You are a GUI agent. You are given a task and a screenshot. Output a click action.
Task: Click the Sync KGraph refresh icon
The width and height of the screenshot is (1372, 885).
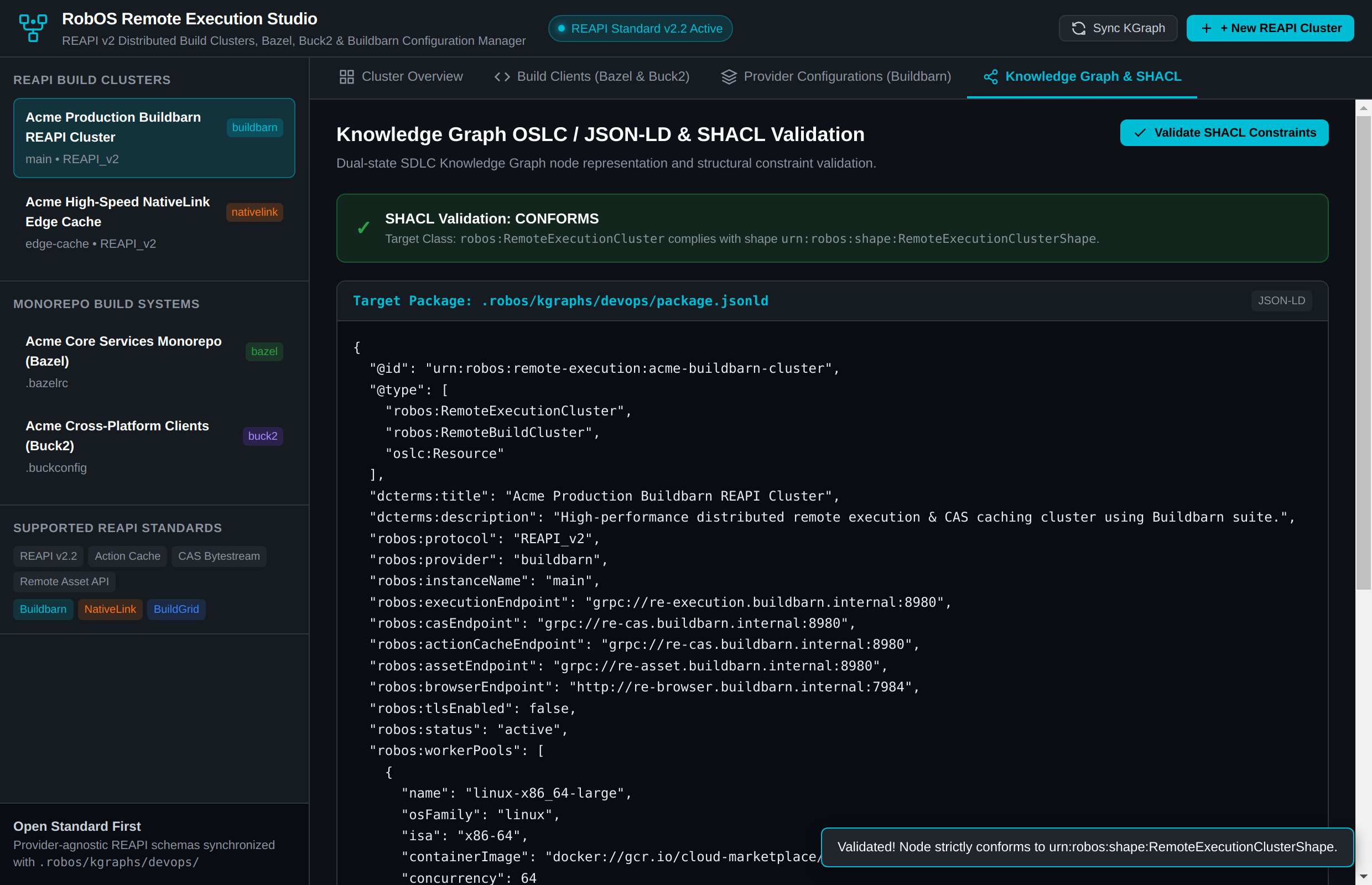1078,28
